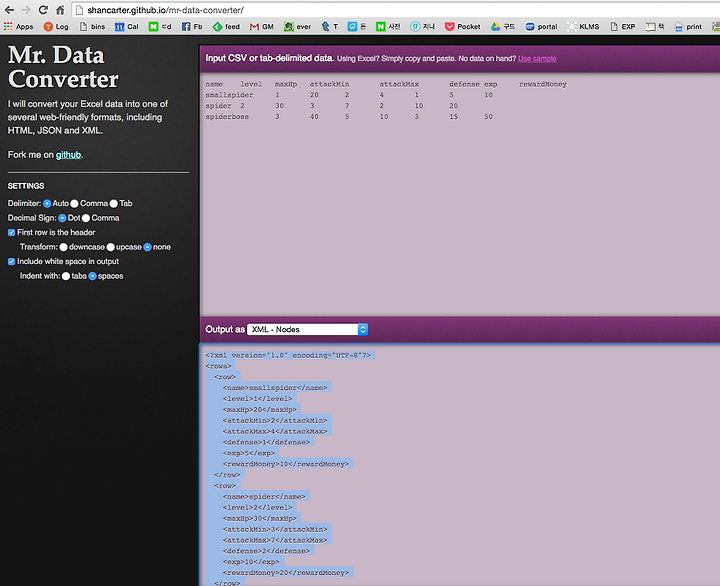Open the EXP bookmark

623,27
